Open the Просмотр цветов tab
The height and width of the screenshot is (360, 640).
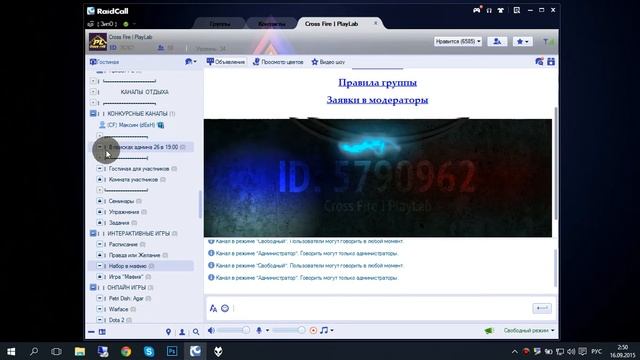[x=278, y=62]
